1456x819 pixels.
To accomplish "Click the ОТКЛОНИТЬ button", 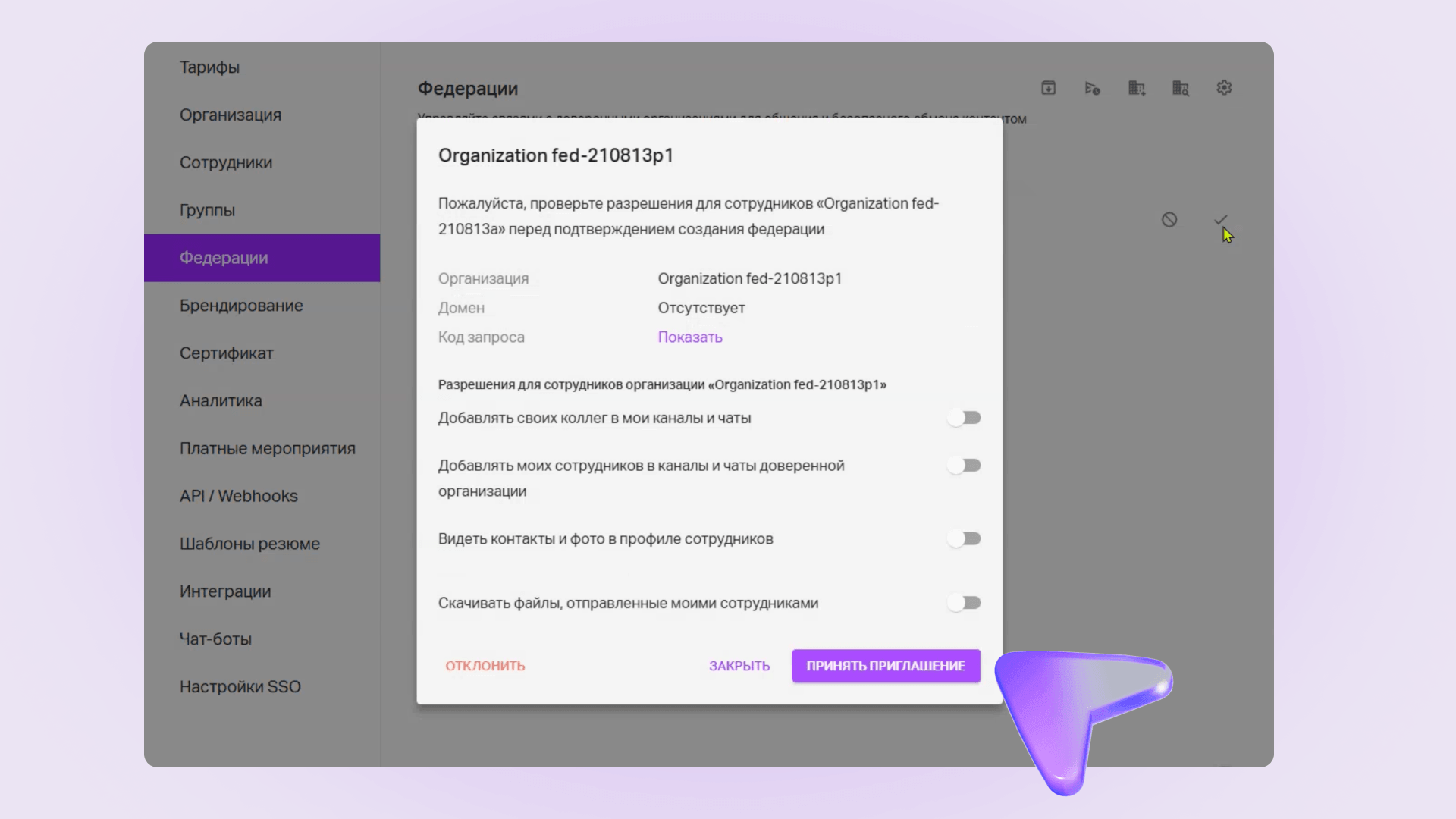I will 485,666.
